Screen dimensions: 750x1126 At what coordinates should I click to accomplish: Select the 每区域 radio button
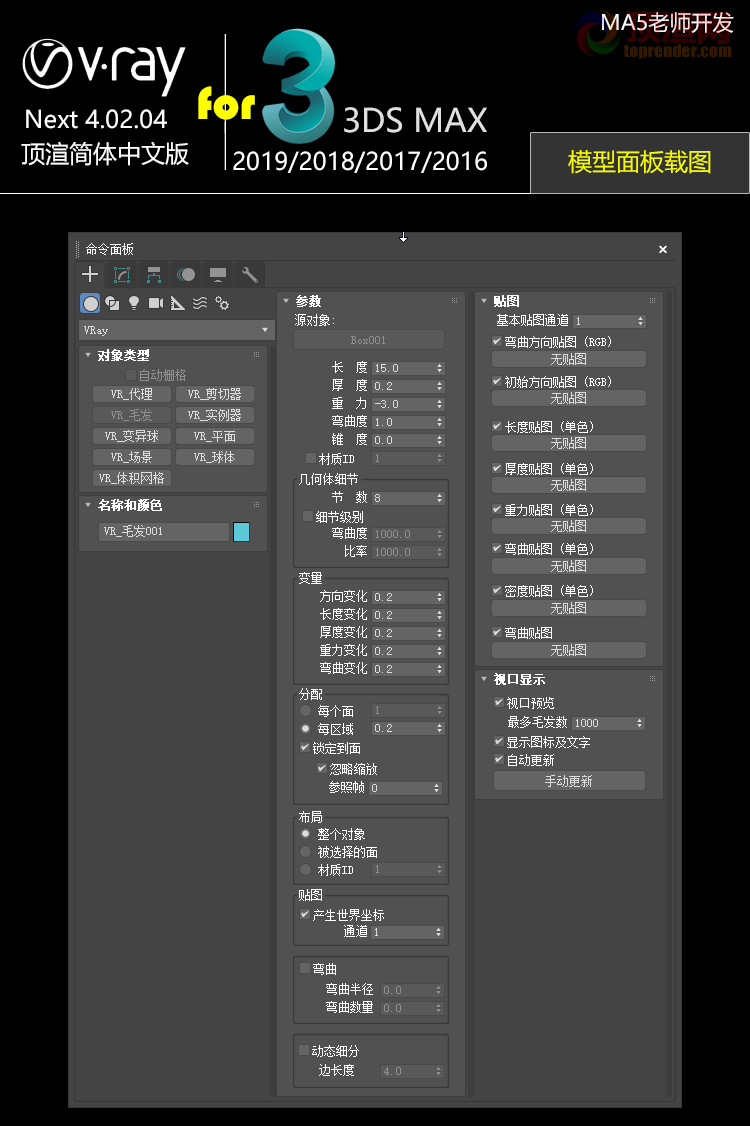tap(305, 728)
